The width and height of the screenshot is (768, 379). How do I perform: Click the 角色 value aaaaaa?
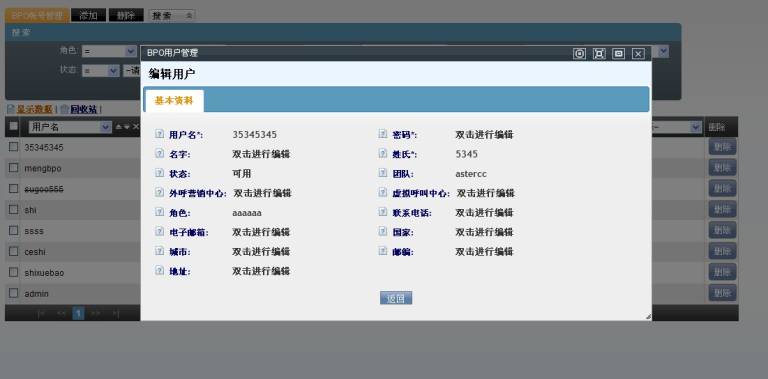[x=247, y=213]
